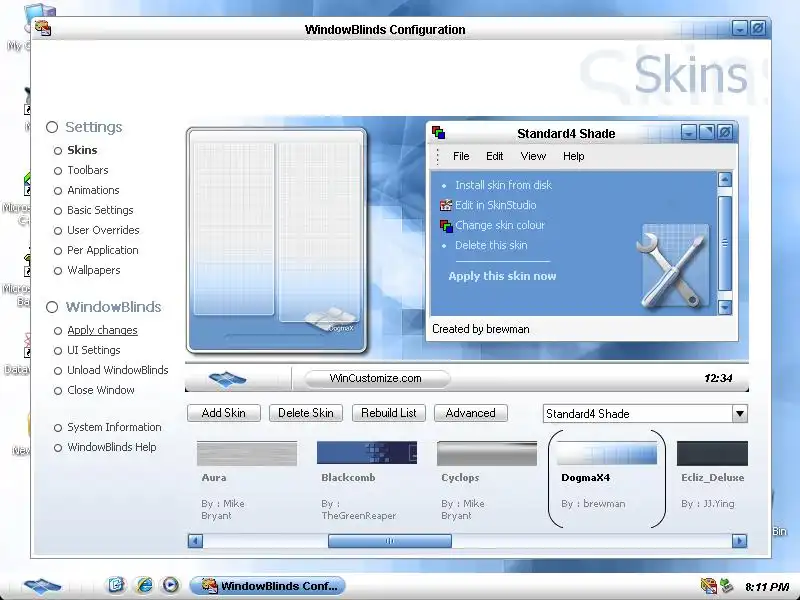
Task: Click the Change skin colour icon
Action: point(446,226)
